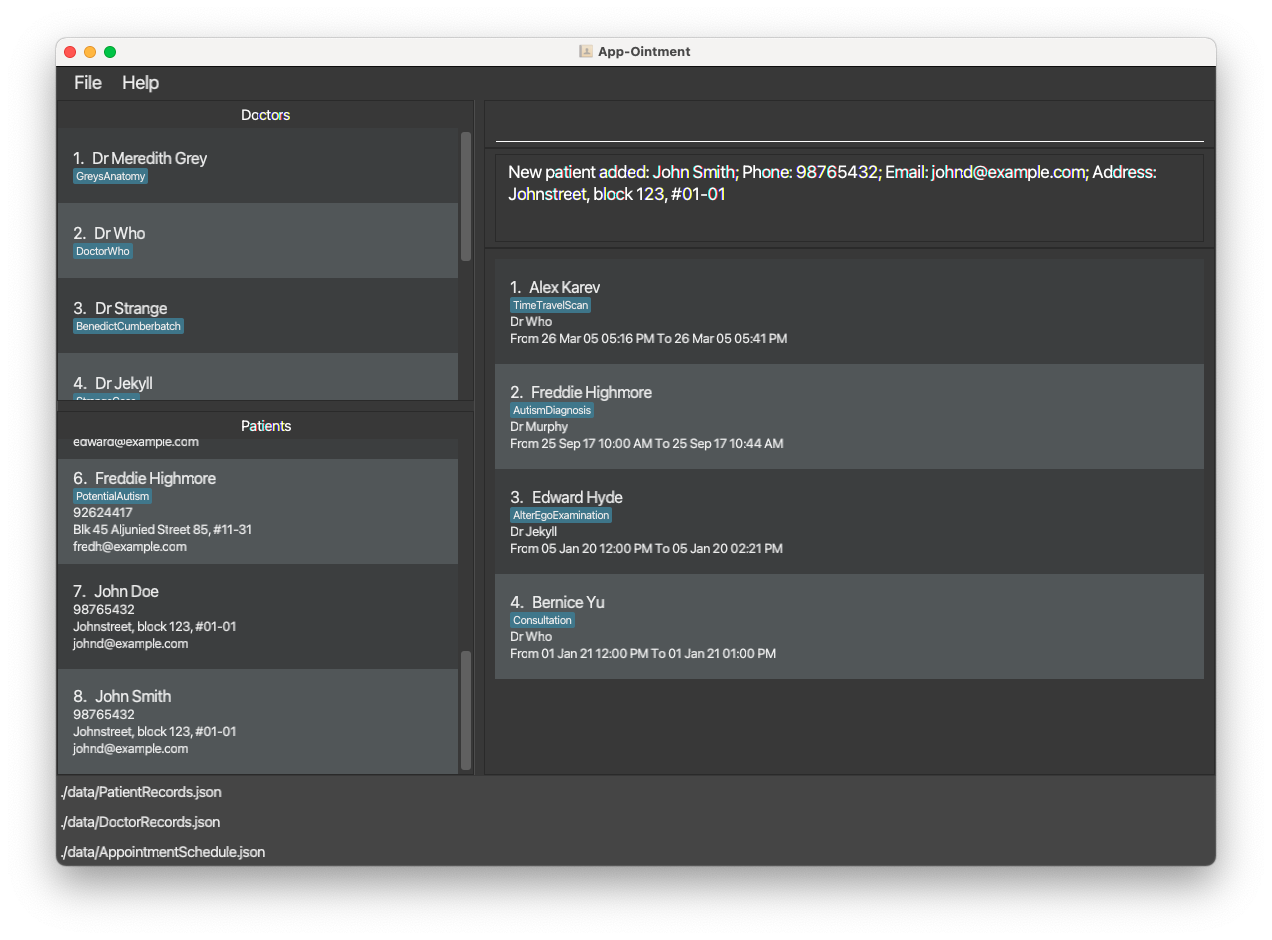This screenshot has width=1272, height=940.
Task: Select Dr Strange in Doctors list
Action: [x=258, y=316]
